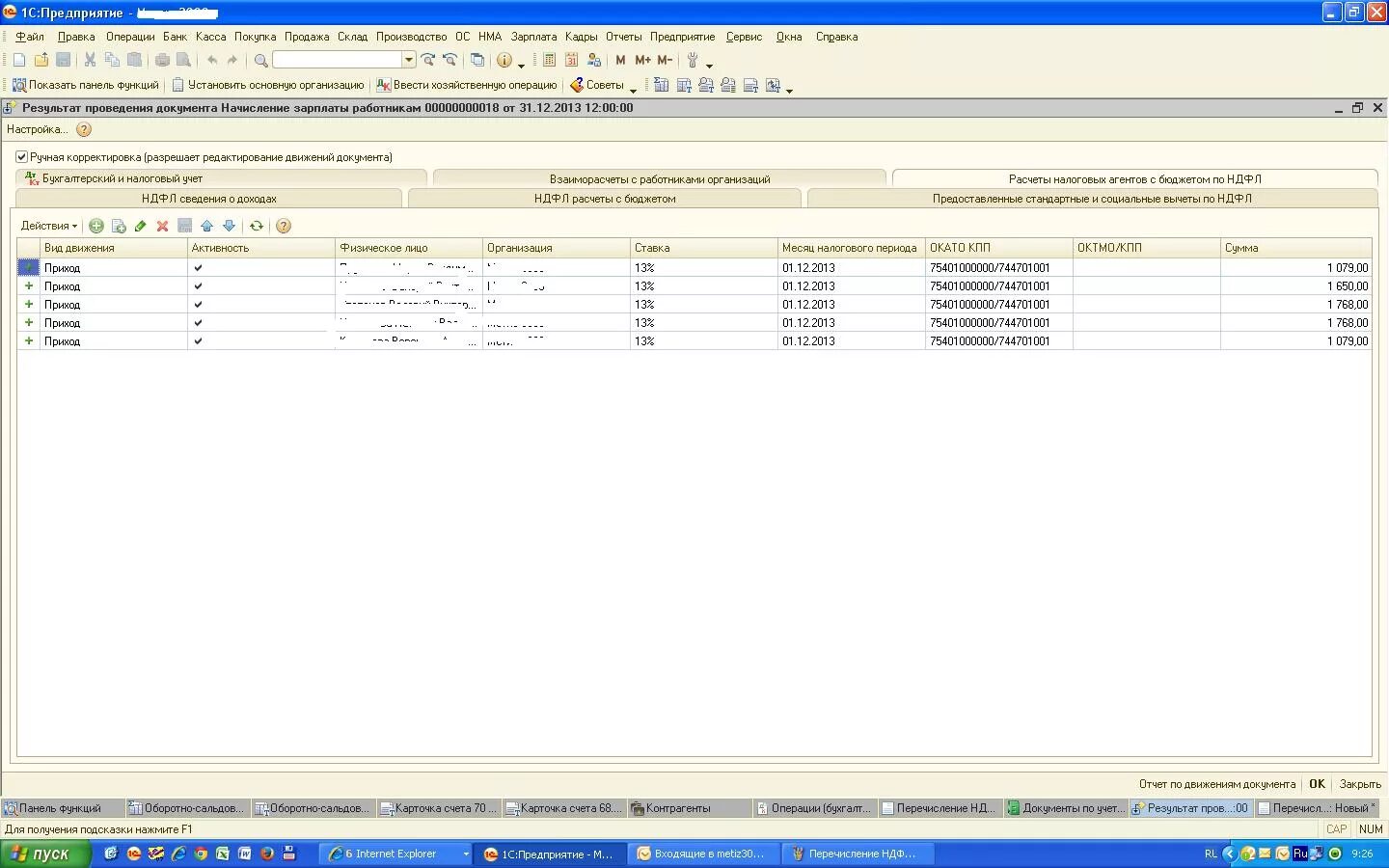Click the help question icon beside Настройка

point(84,129)
